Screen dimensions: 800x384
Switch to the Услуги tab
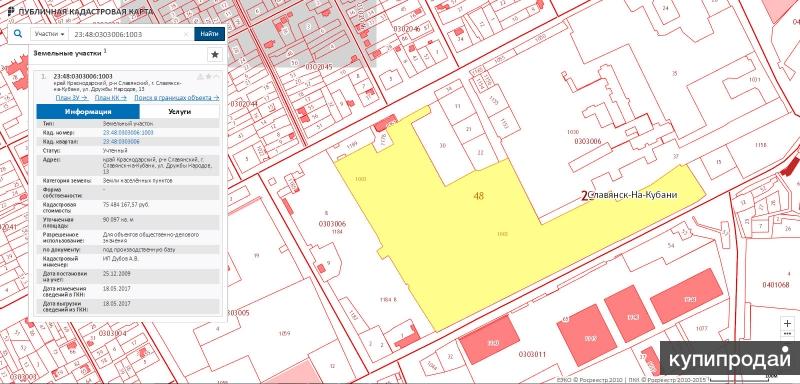click(180, 112)
